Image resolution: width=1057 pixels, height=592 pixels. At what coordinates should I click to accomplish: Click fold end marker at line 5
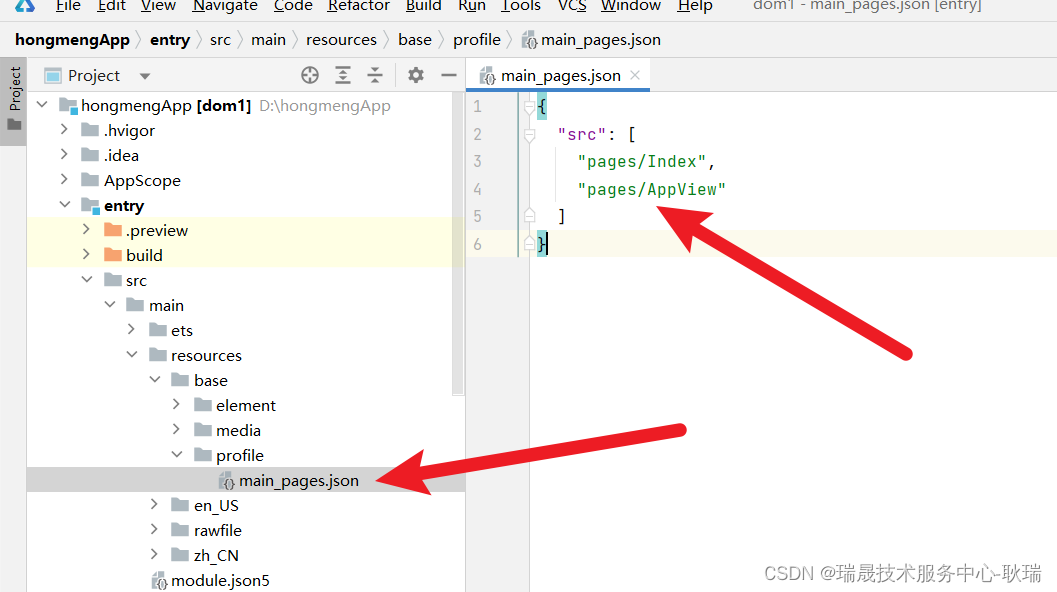tap(529, 216)
